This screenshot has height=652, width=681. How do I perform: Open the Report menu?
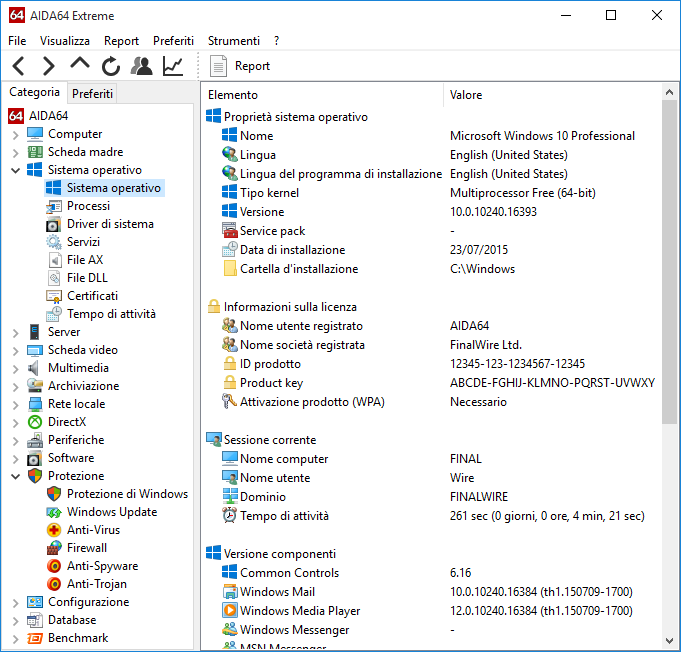(122, 41)
